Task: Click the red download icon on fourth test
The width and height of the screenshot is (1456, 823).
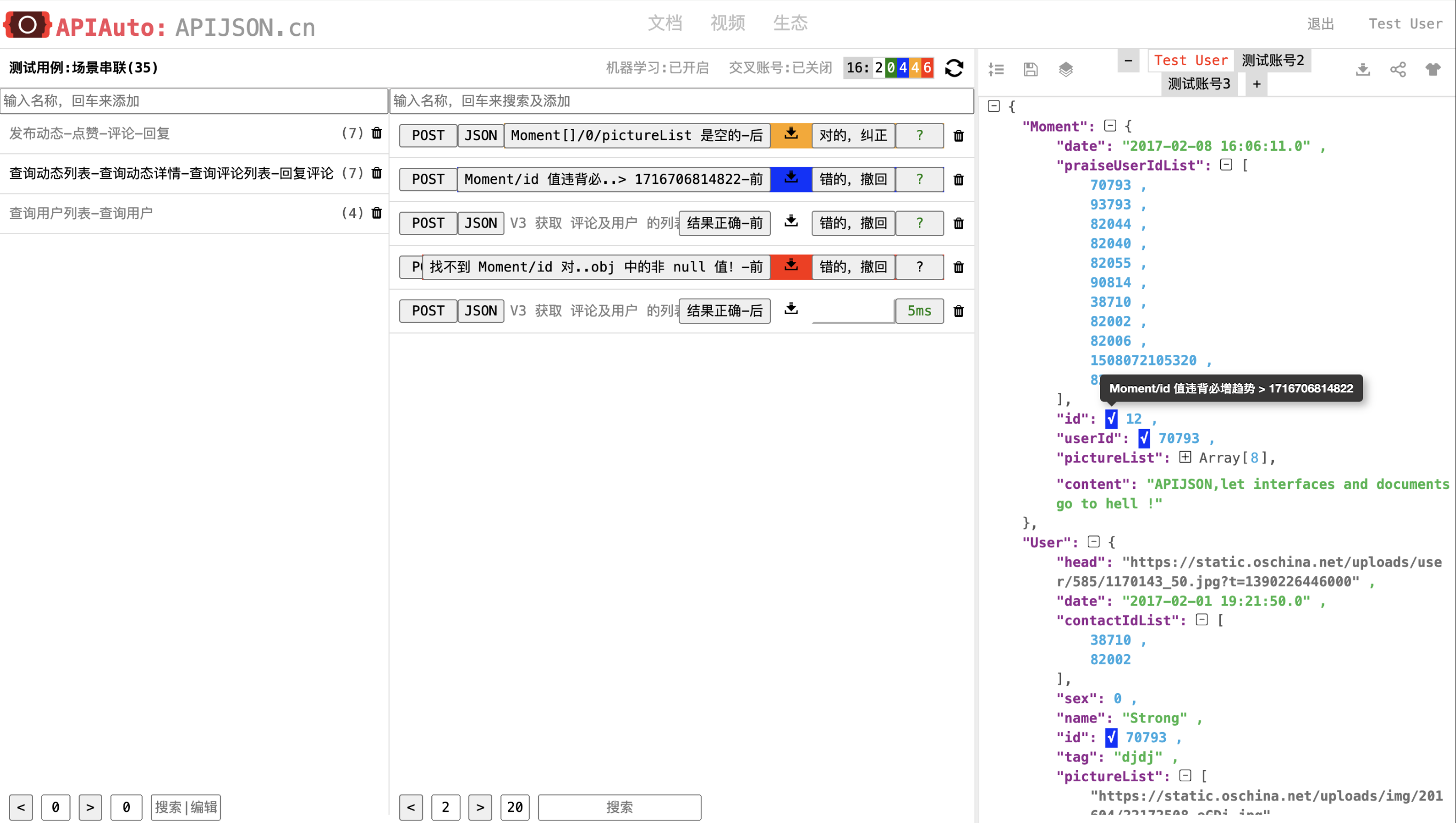Action: [x=791, y=266]
